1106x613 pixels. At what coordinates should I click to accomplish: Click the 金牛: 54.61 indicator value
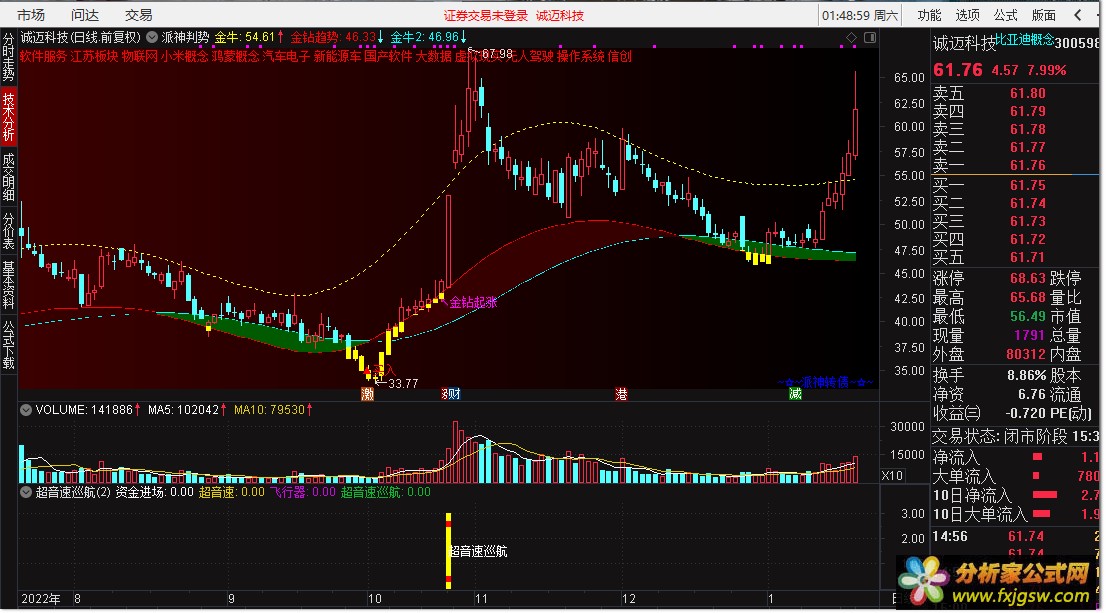(x=249, y=37)
